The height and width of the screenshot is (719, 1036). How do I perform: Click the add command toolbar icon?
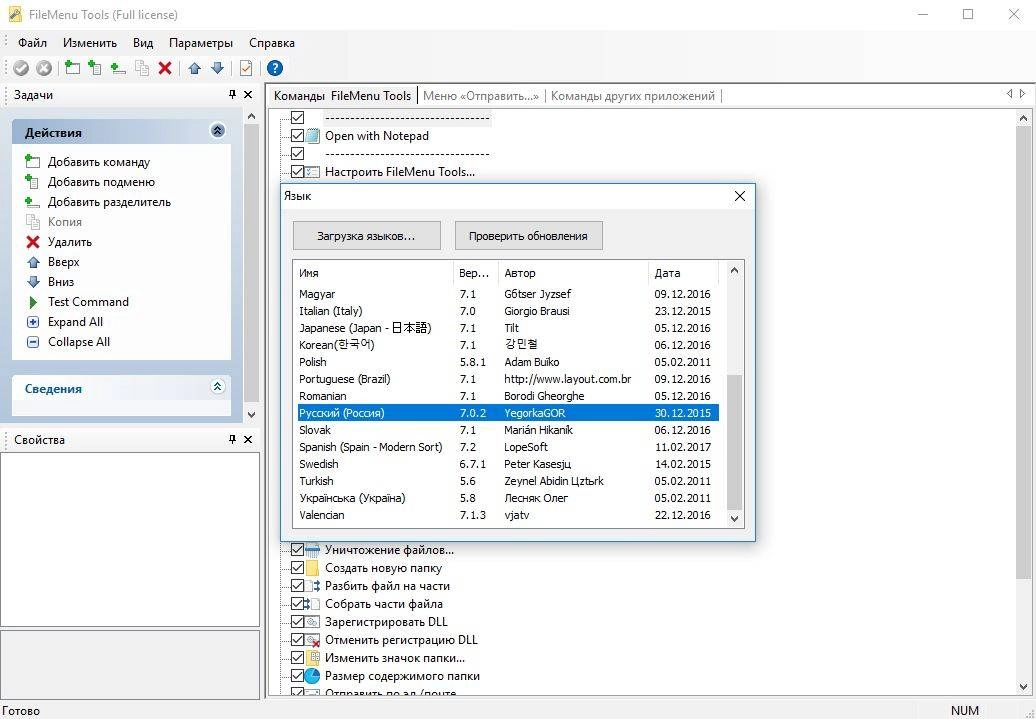coord(72,67)
